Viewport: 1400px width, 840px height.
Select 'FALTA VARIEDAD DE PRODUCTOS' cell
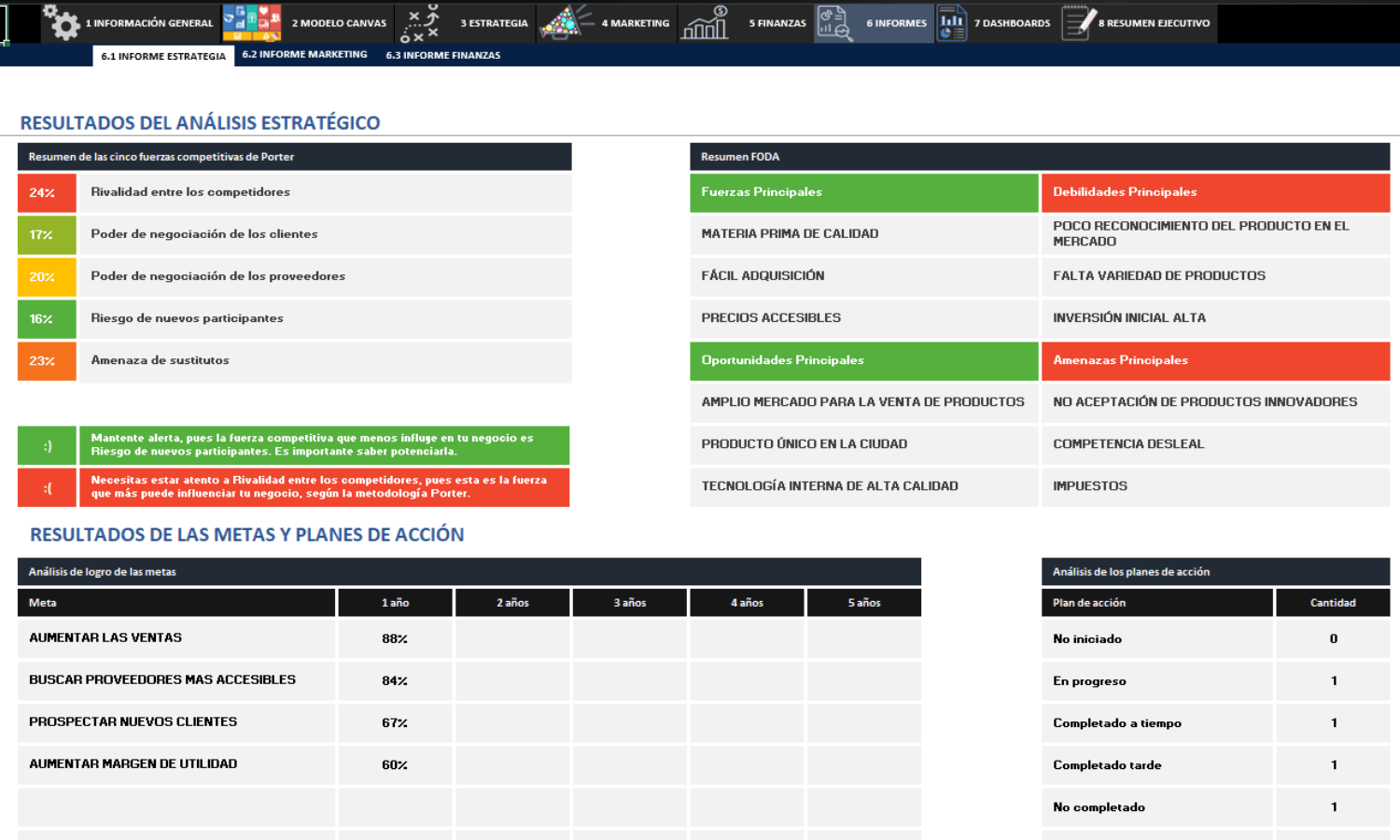(1216, 277)
